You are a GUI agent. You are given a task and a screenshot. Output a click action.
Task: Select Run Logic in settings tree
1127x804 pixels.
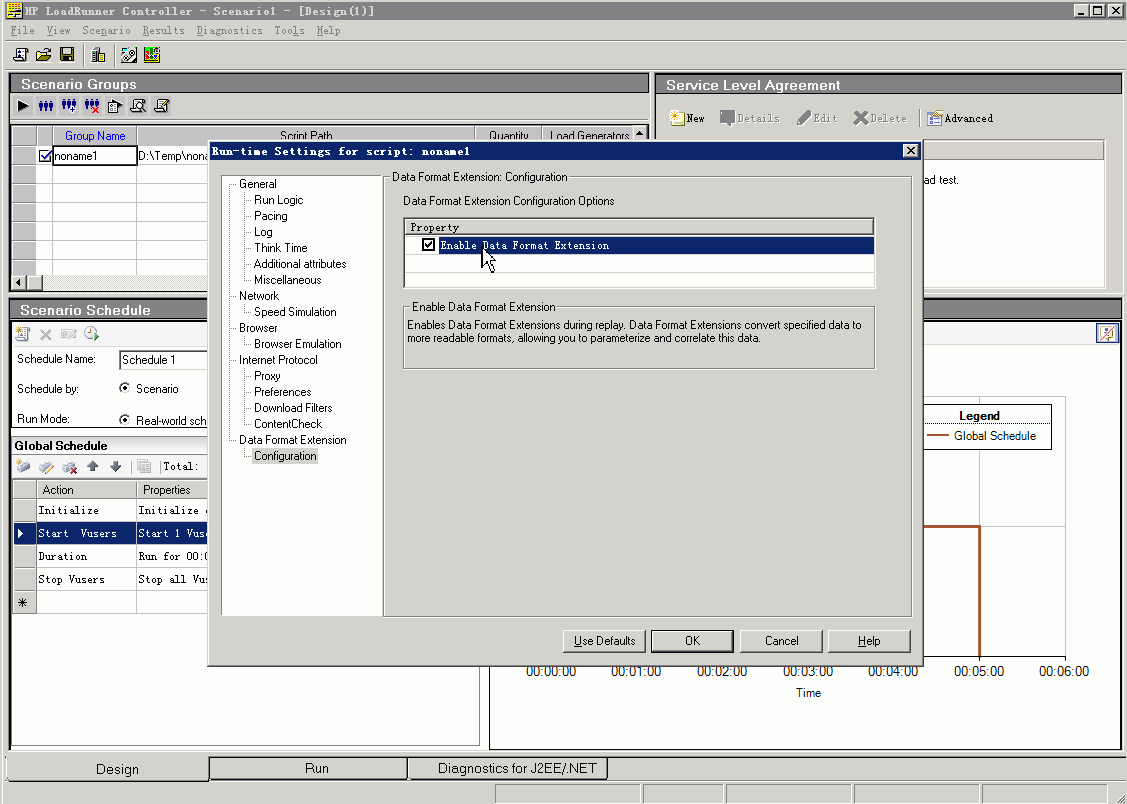click(278, 200)
